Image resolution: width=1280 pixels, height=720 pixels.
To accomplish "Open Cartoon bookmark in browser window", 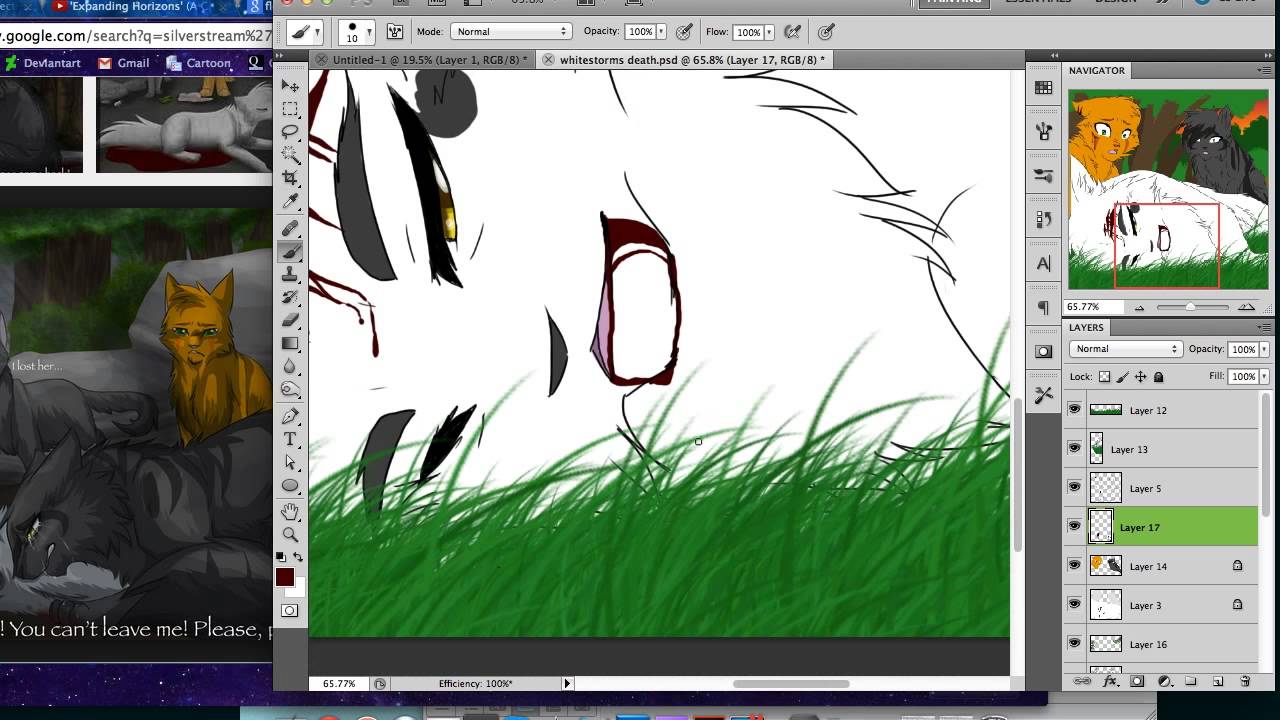I will tap(199, 63).
